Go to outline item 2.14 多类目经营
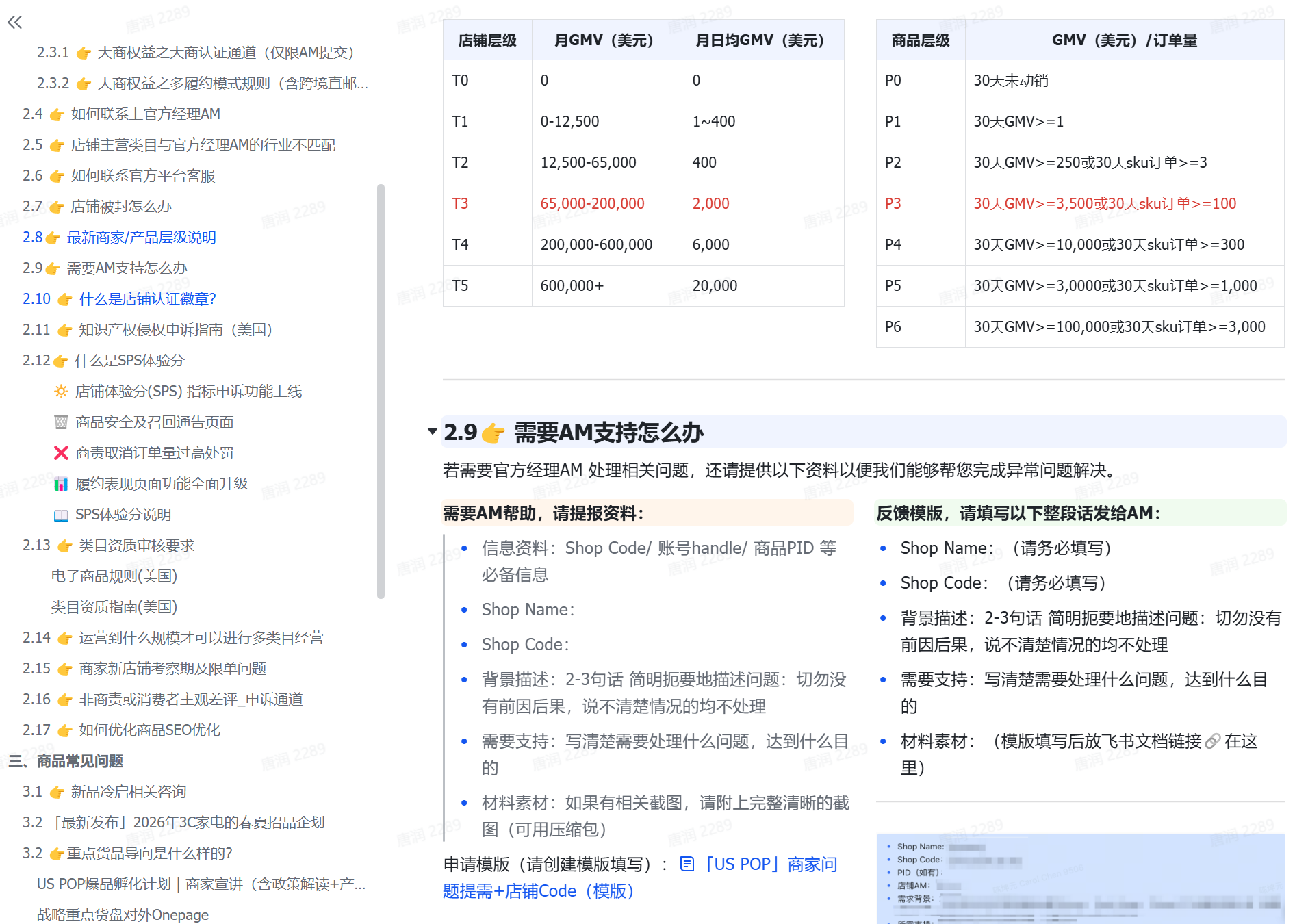1308x924 pixels. pyautogui.click(x=173, y=638)
